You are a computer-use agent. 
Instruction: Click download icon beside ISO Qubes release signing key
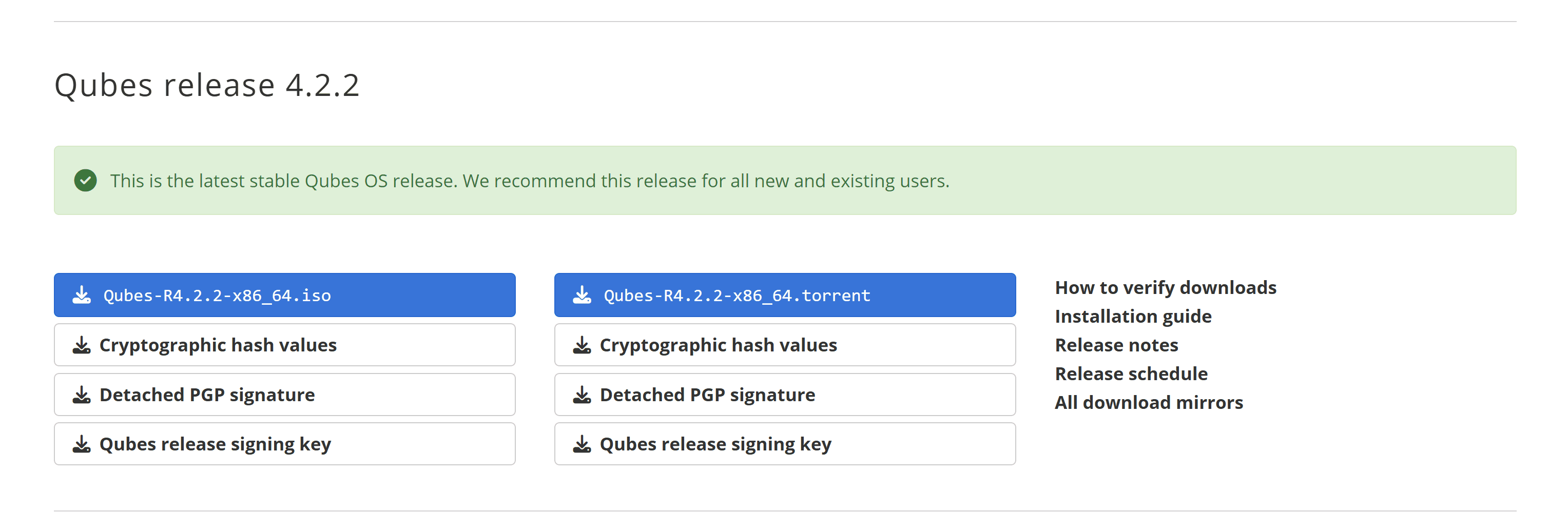coord(82,445)
